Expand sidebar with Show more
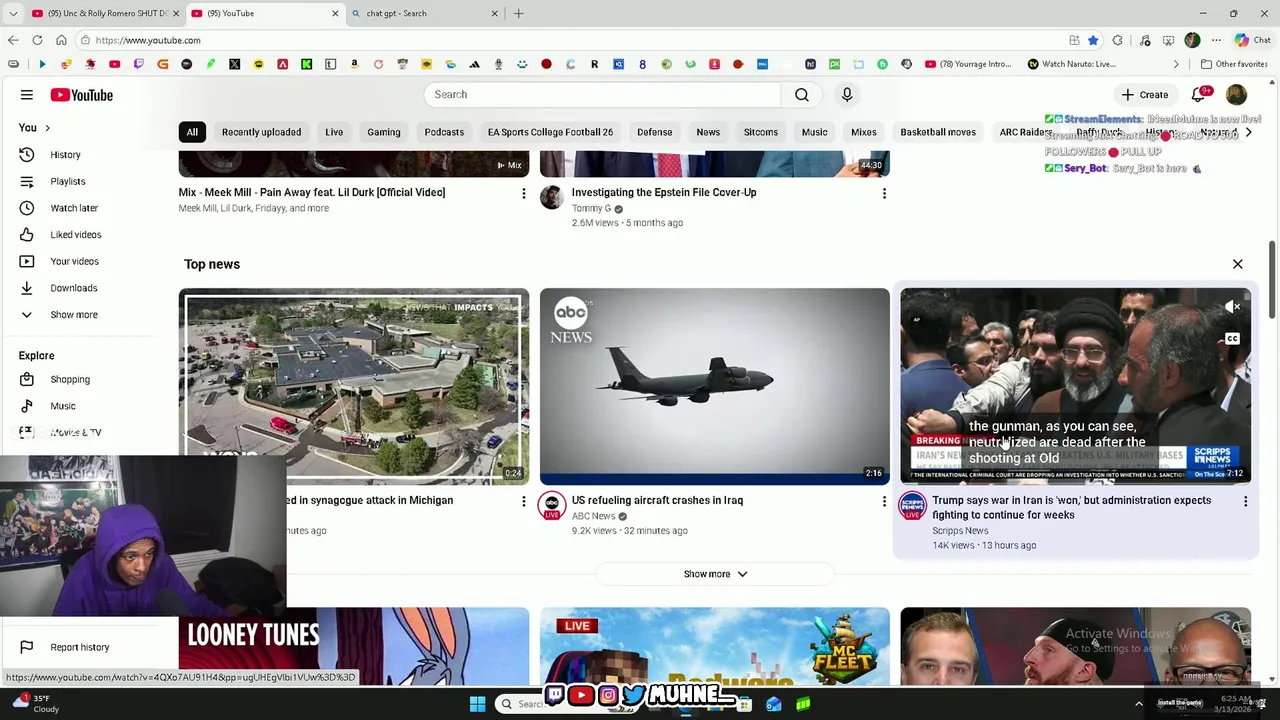 [x=73, y=314]
